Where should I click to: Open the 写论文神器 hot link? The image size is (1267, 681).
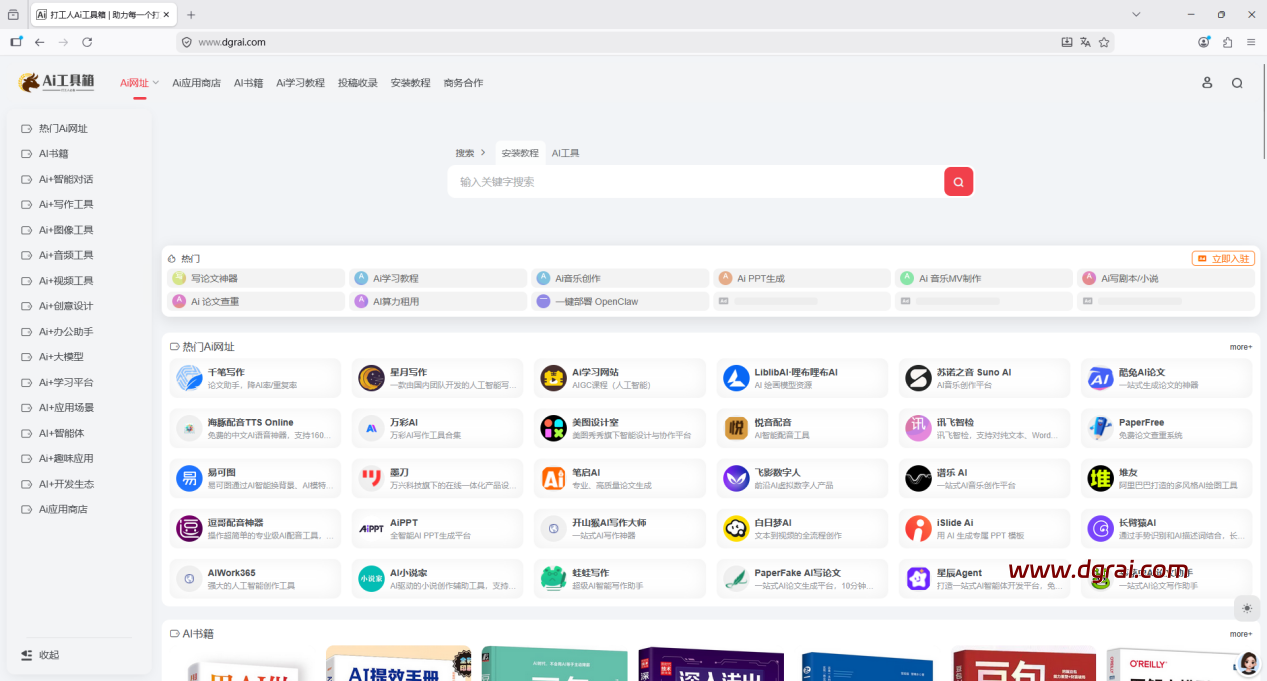click(255, 278)
